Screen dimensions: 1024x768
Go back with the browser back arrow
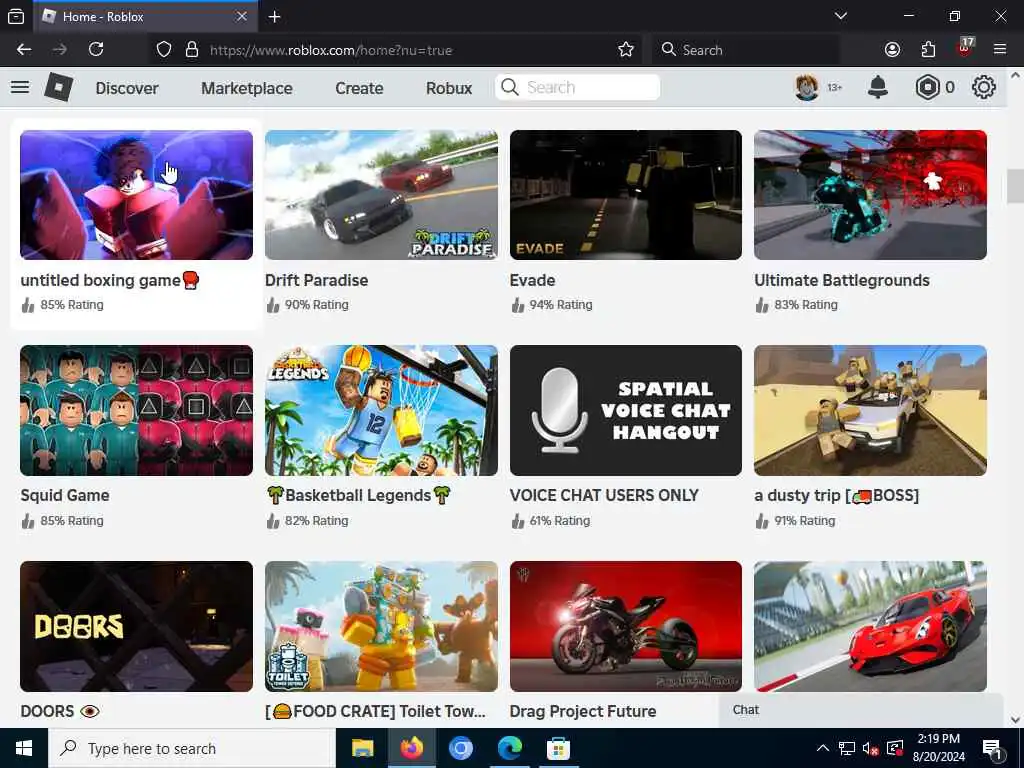coord(24,50)
